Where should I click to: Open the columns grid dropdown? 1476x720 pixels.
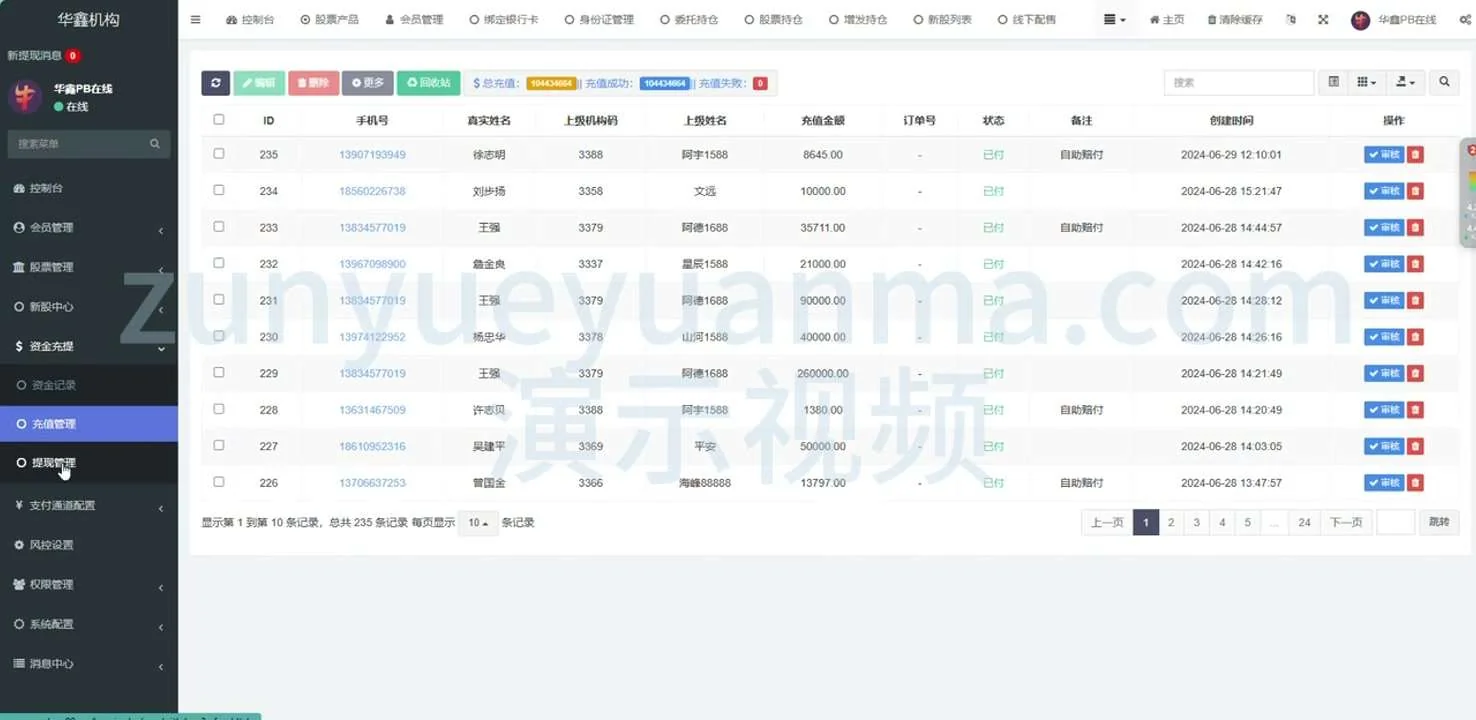[1366, 83]
